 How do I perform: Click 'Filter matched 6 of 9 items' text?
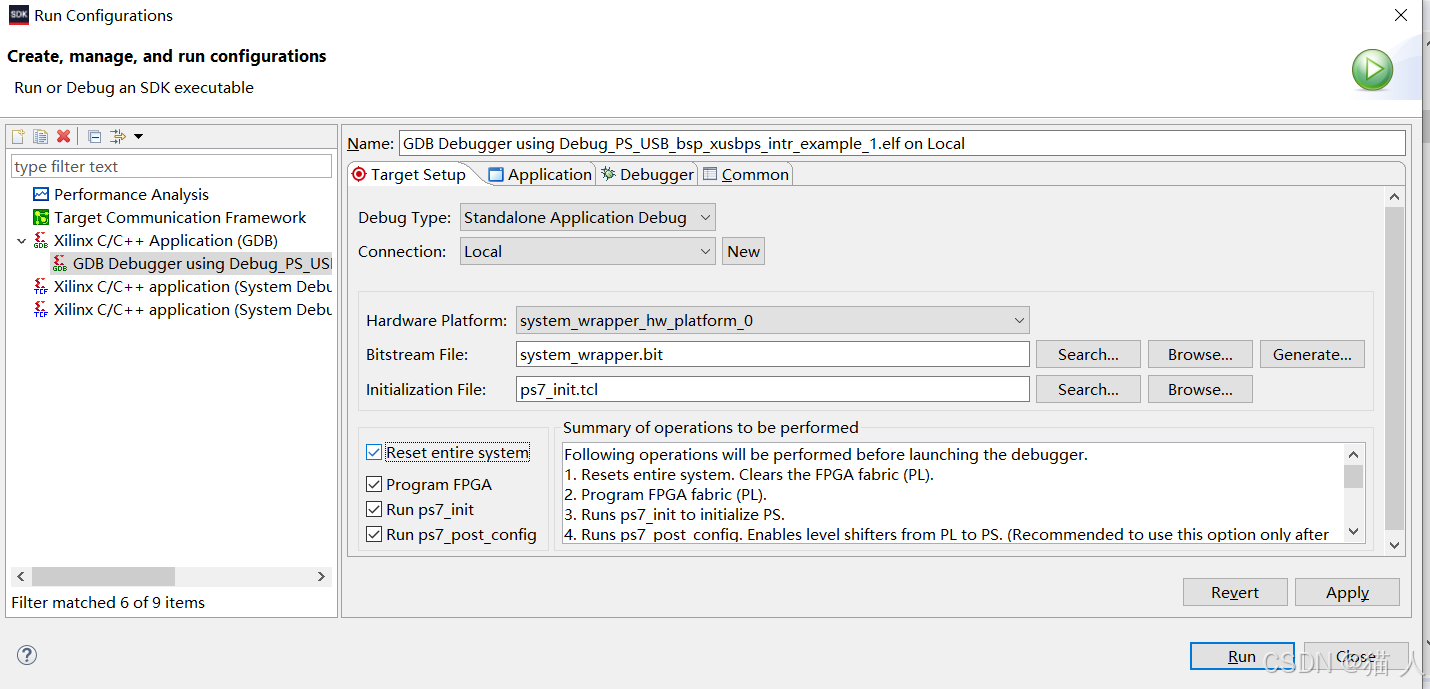pyautogui.click(x=108, y=602)
